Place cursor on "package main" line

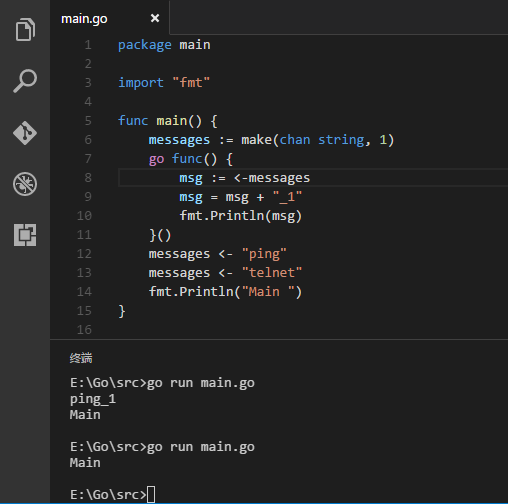point(164,45)
